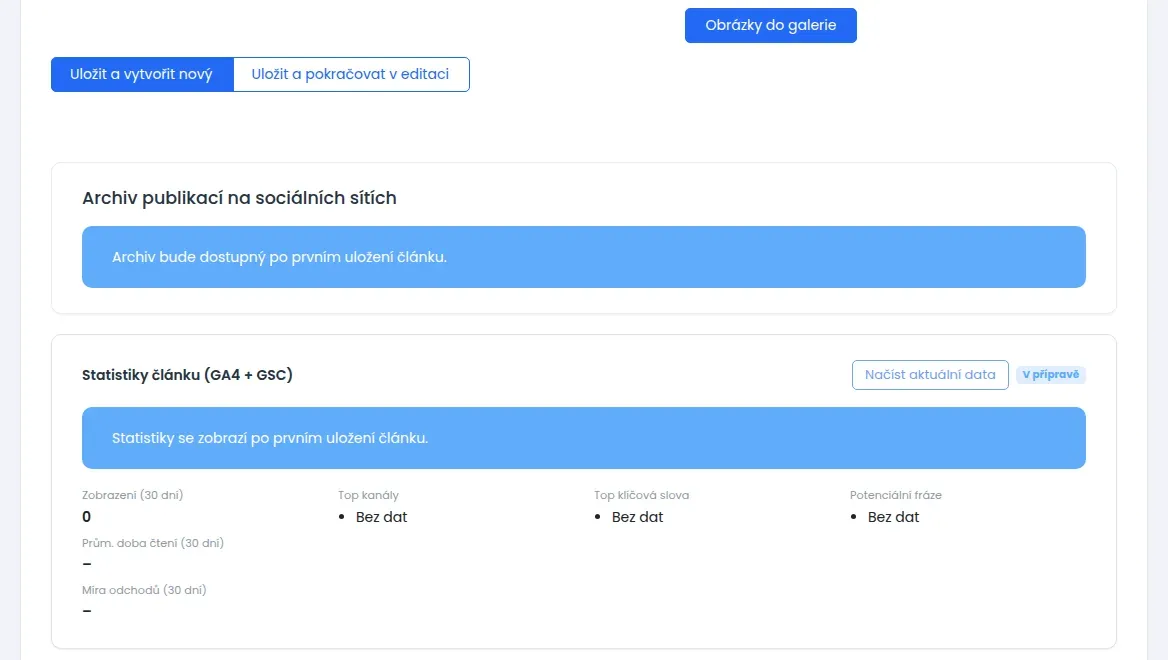This screenshot has height=660, width=1168.
Task: Open the Obrázky do galerie button
Action: coord(770,25)
